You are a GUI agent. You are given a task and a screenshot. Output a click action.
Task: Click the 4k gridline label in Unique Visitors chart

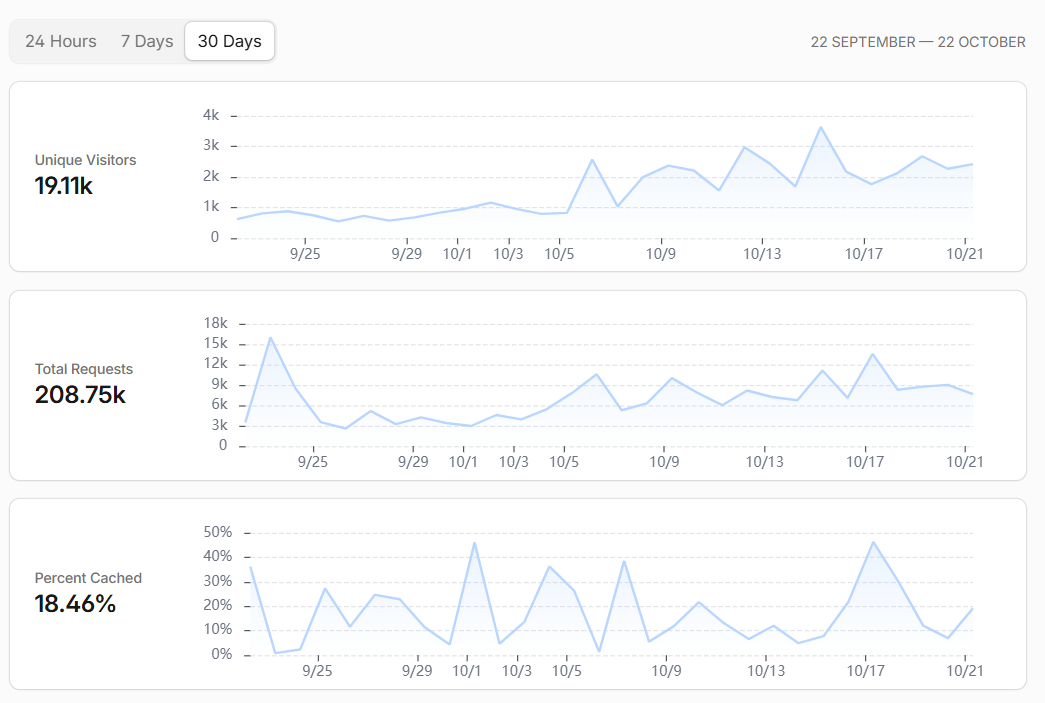(x=211, y=115)
